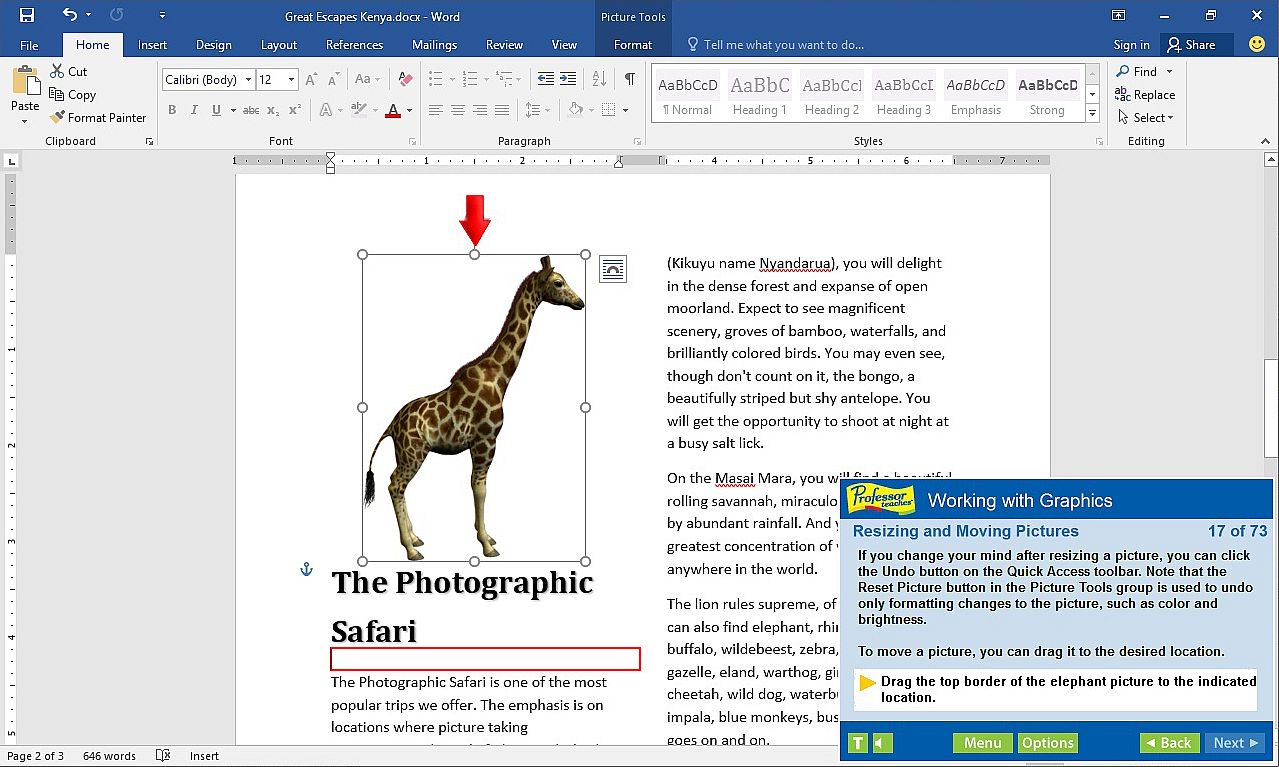Toggle the tutorial sound speaker button
1279x767 pixels.
[x=882, y=743]
